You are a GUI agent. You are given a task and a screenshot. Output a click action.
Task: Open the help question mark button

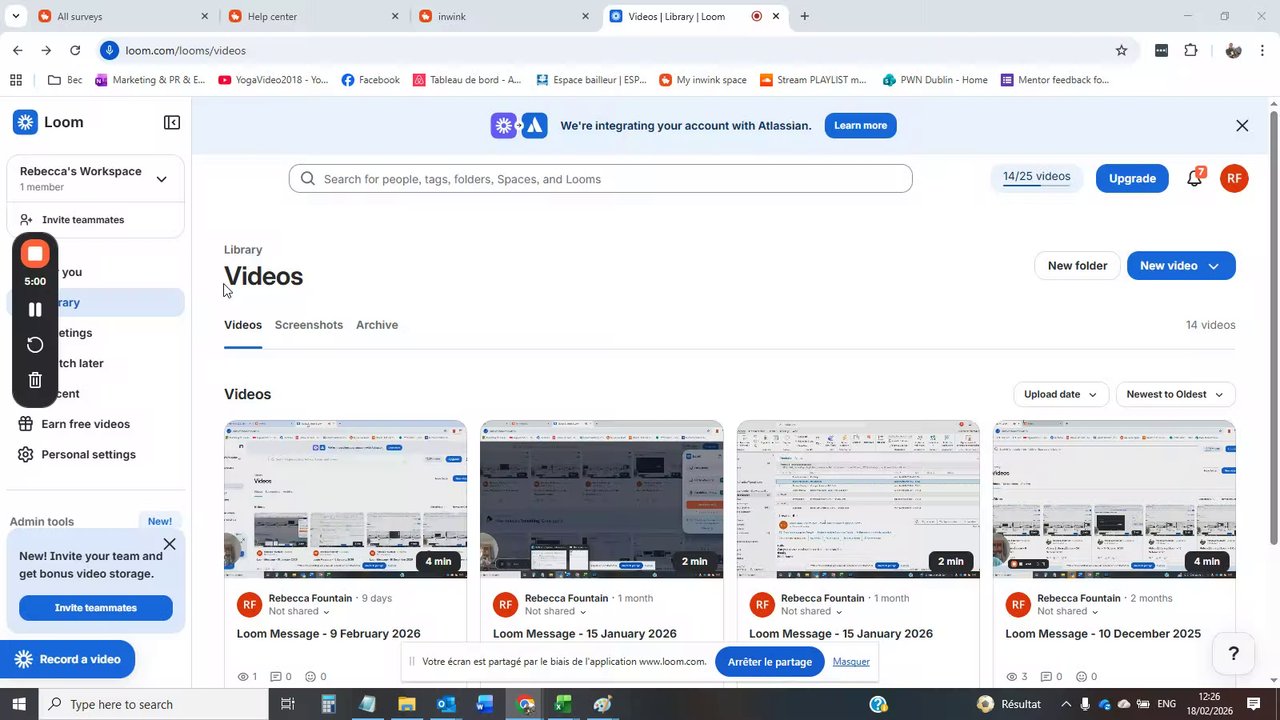[x=1233, y=654]
